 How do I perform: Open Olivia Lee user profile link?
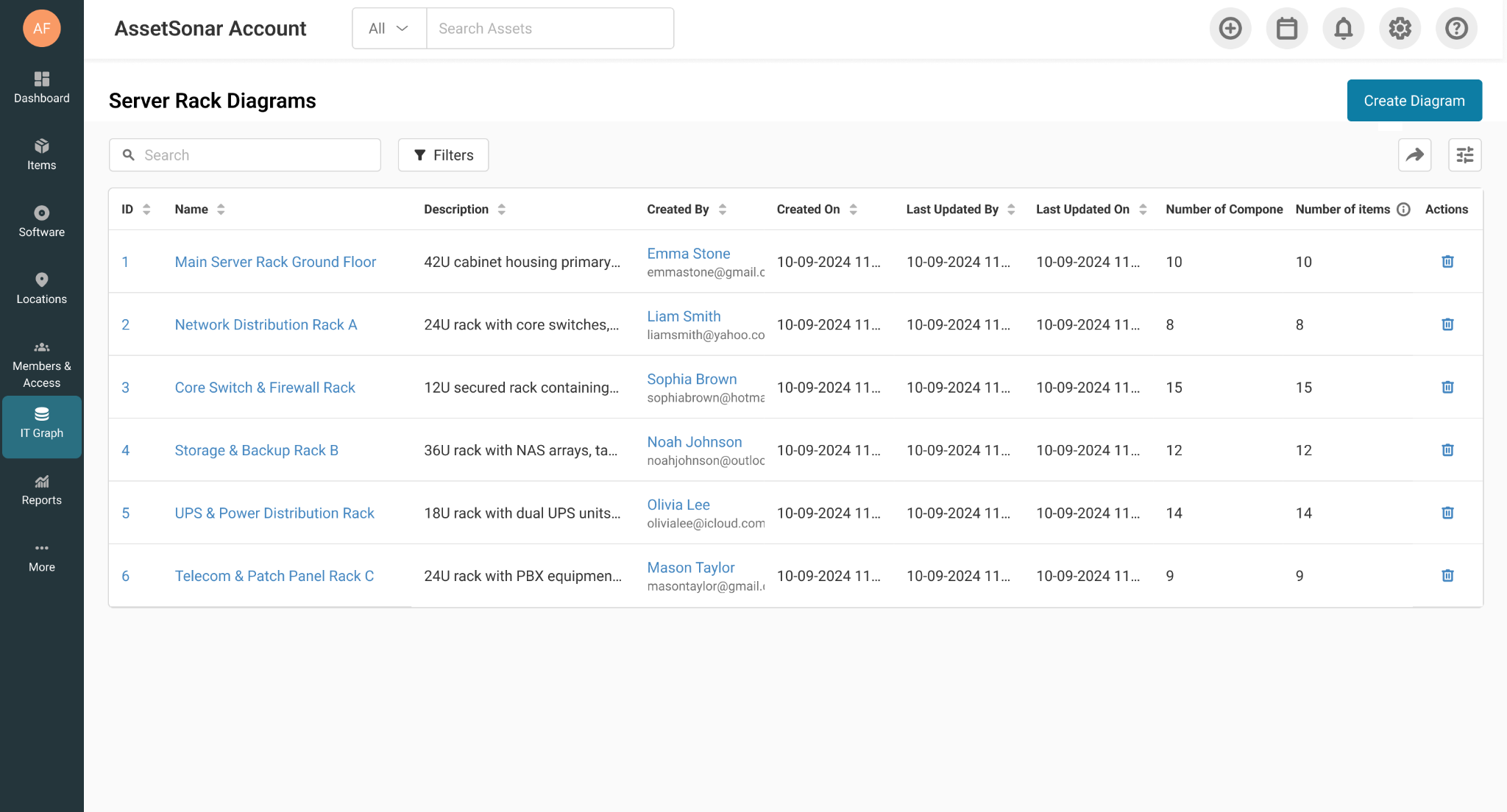[678, 505]
